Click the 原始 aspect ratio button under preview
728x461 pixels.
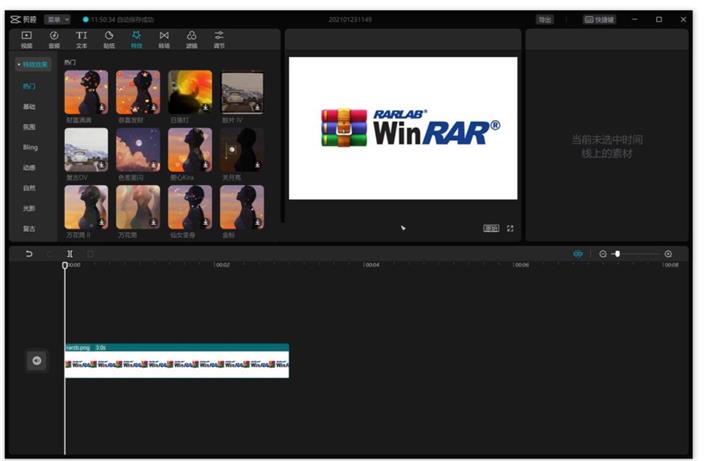click(x=491, y=228)
